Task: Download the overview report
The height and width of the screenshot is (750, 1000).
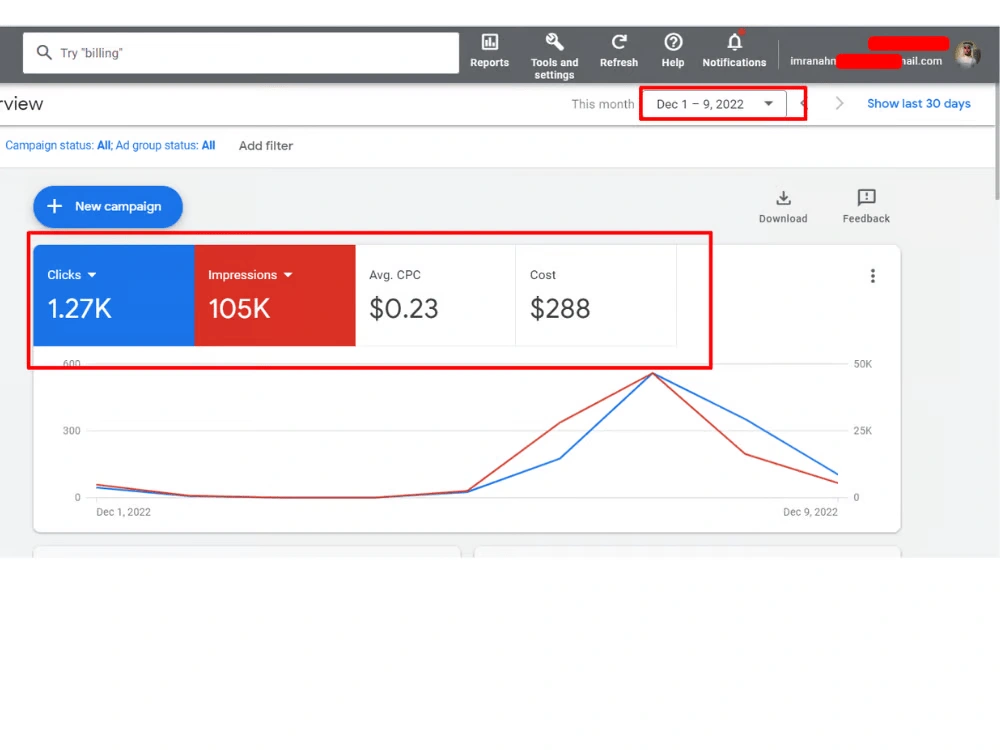Action: point(783,207)
